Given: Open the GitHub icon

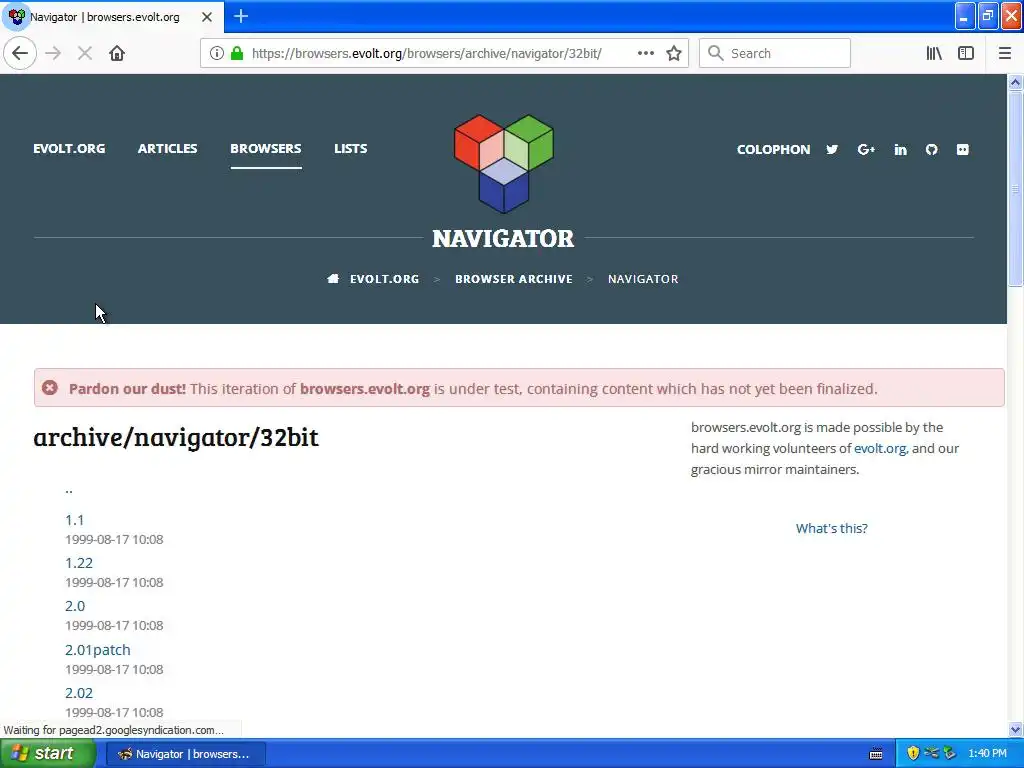Looking at the screenshot, I should click(x=932, y=150).
